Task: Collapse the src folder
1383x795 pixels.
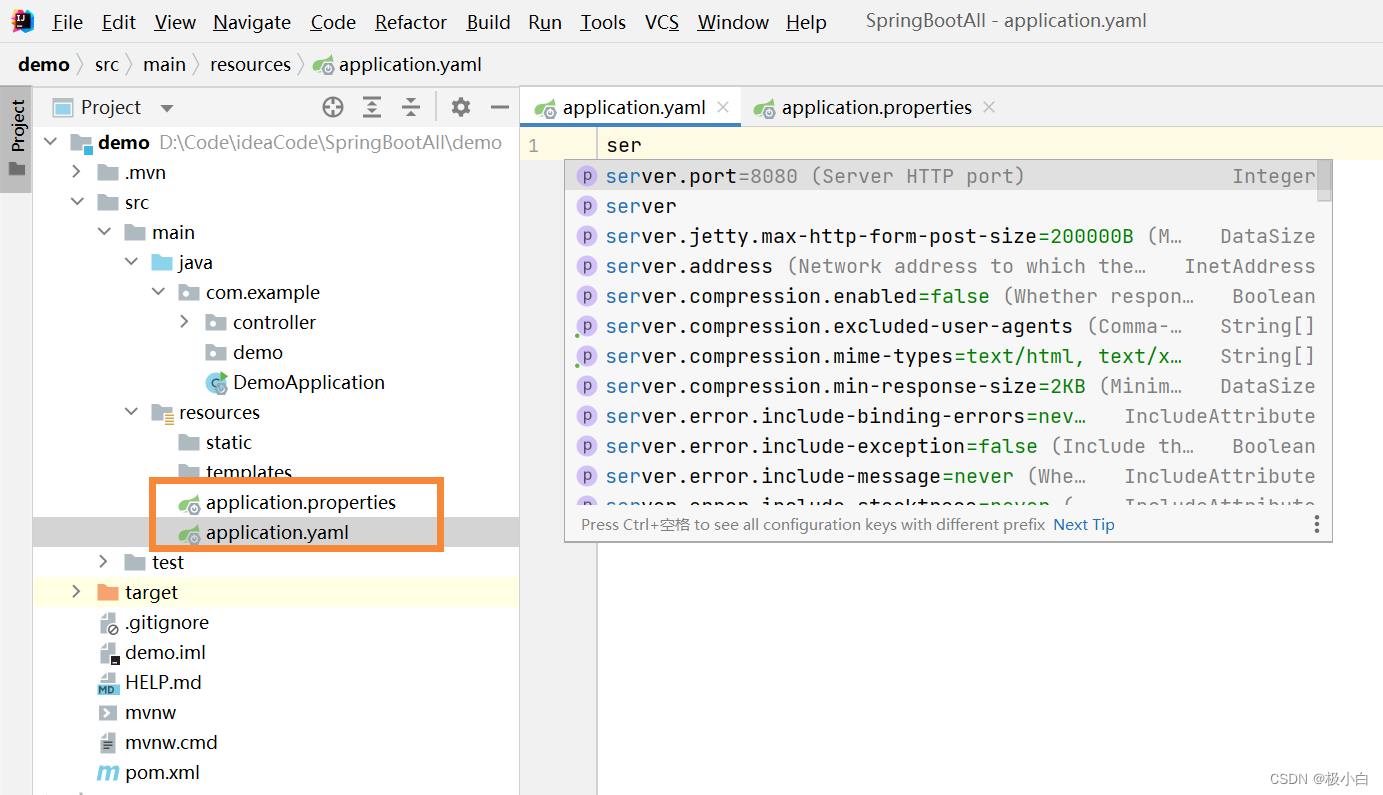Action: (77, 202)
